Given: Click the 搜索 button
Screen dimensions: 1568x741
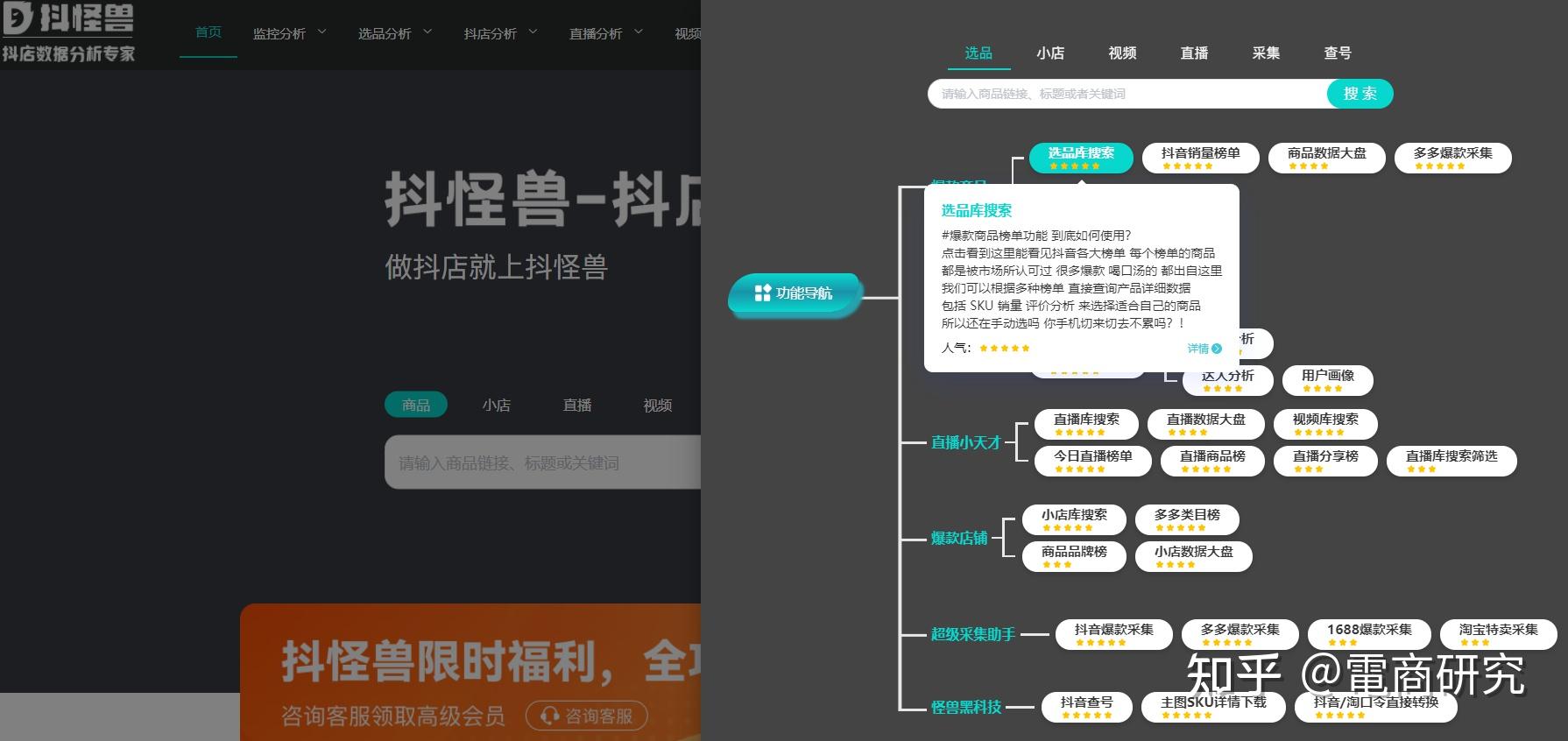Looking at the screenshot, I should point(1360,94).
